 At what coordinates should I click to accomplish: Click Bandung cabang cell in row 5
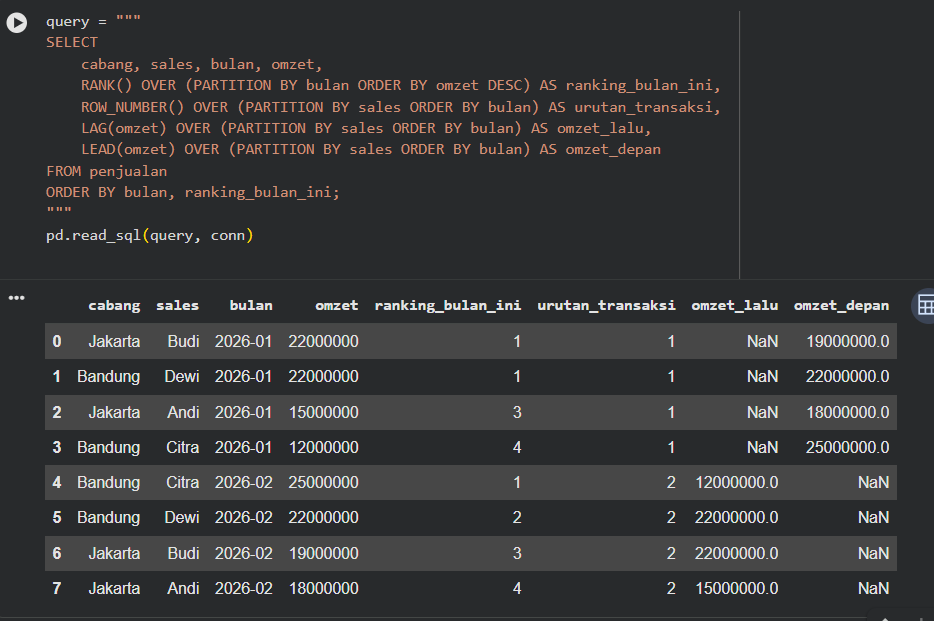click(108, 517)
